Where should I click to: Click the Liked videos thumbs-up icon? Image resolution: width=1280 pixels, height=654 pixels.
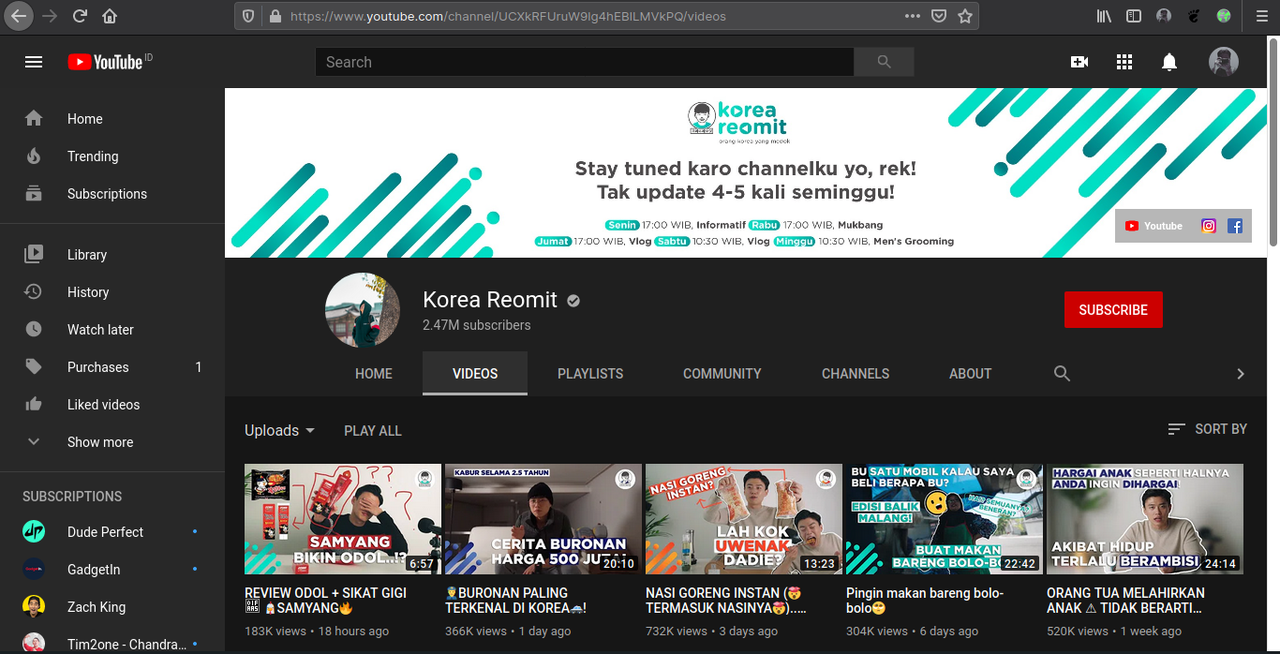pyautogui.click(x=34, y=404)
